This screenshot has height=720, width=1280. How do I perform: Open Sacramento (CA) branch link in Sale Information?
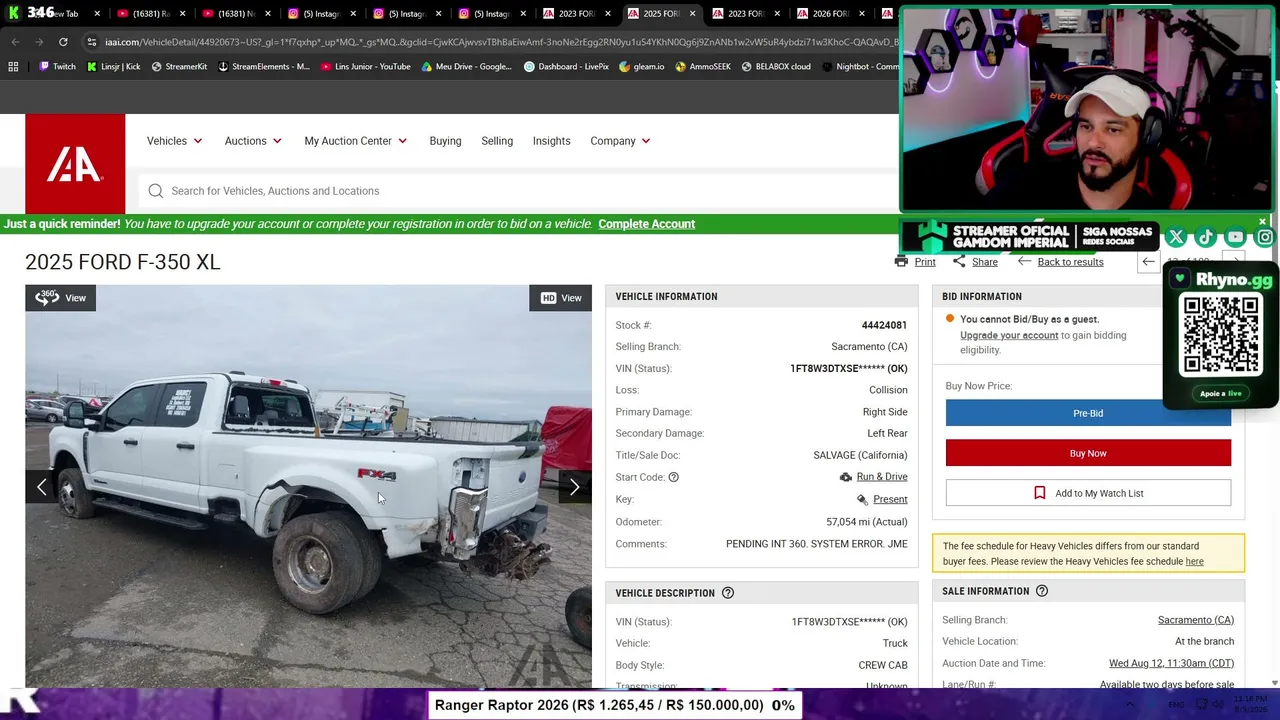[x=1196, y=620]
